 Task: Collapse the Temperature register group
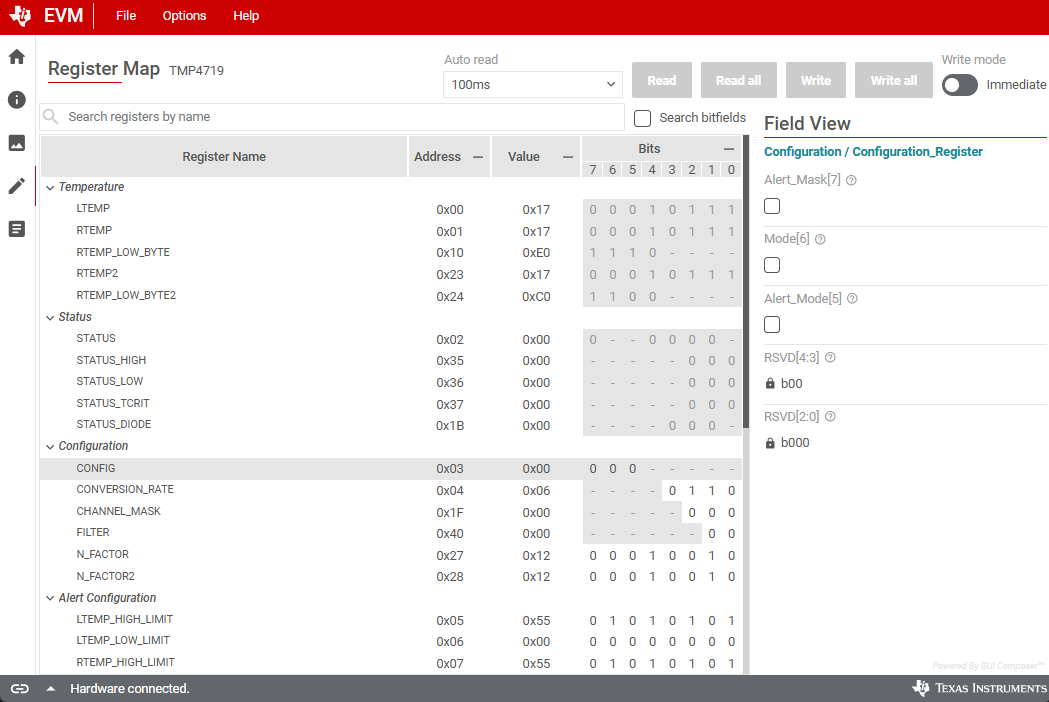50,187
